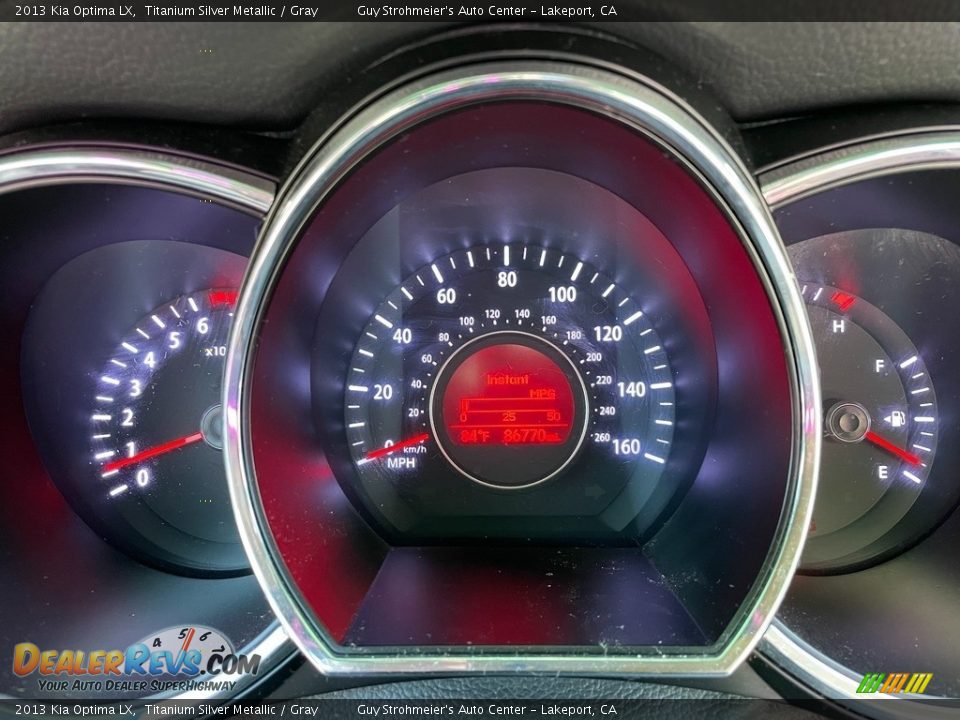Image resolution: width=960 pixels, height=720 pixels.
Task: Click the tachometer number 3
Action: pos(135,388)
